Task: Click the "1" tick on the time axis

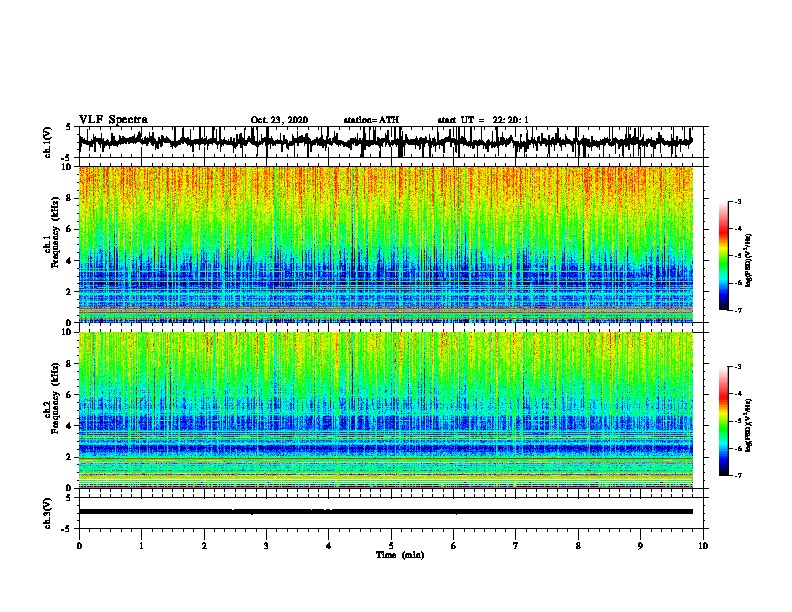Action: (x=141, y=546)
